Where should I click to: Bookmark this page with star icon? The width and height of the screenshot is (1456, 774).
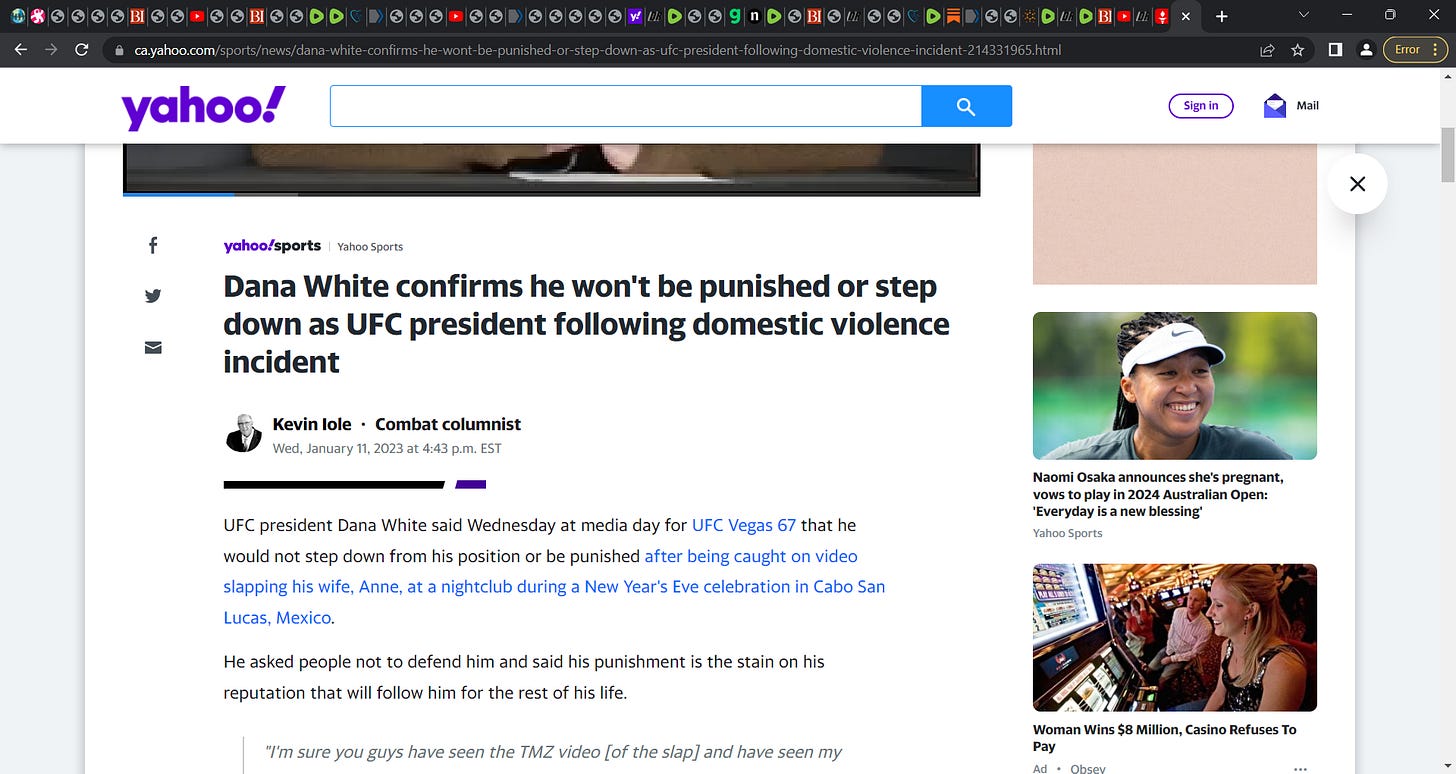(1298, 49)
